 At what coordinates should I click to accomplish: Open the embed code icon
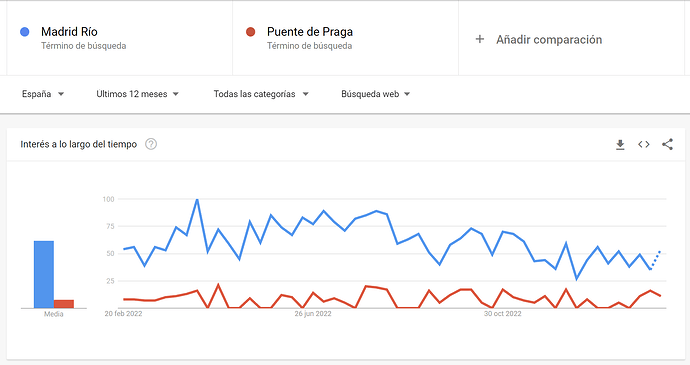pos(644,144)
